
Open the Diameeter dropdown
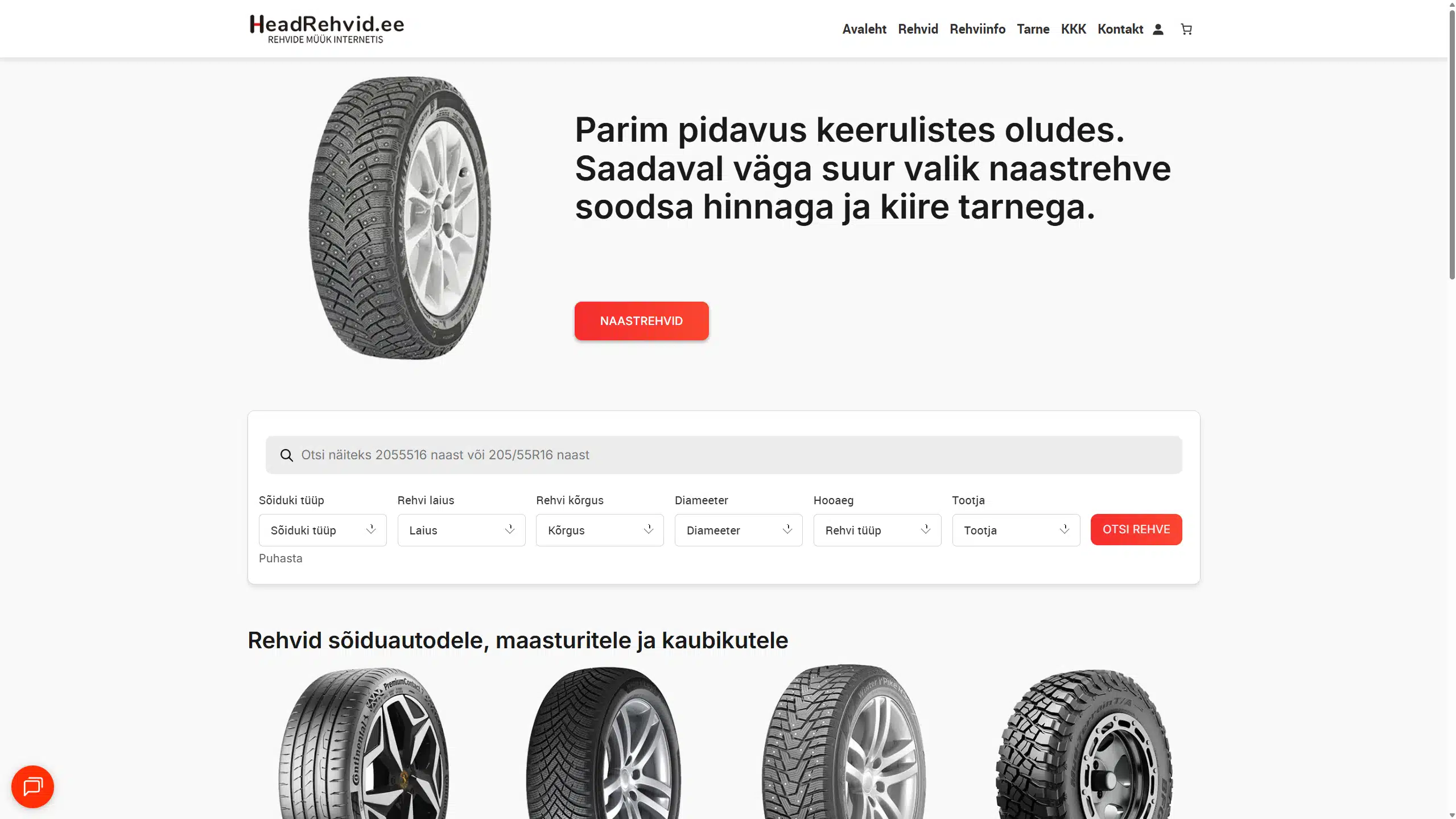[x=739, y=530]
